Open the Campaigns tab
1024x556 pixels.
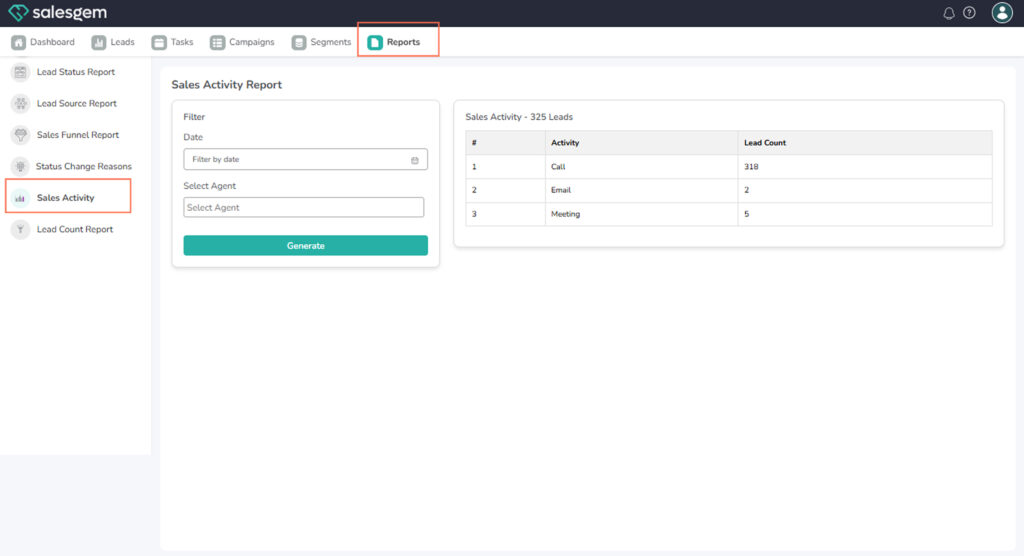[242, 42]
